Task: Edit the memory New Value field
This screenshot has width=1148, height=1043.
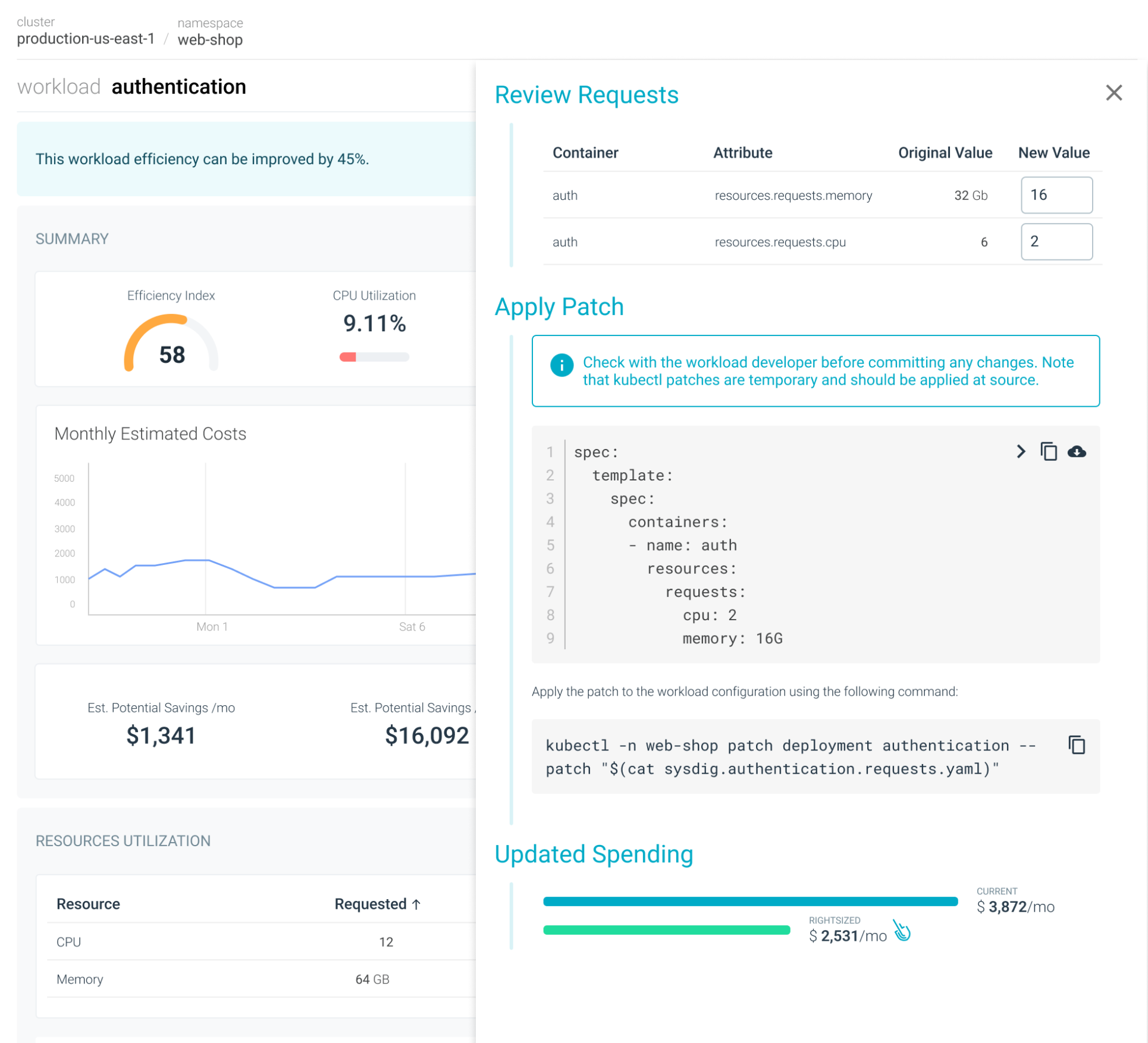Action: 1056,195
